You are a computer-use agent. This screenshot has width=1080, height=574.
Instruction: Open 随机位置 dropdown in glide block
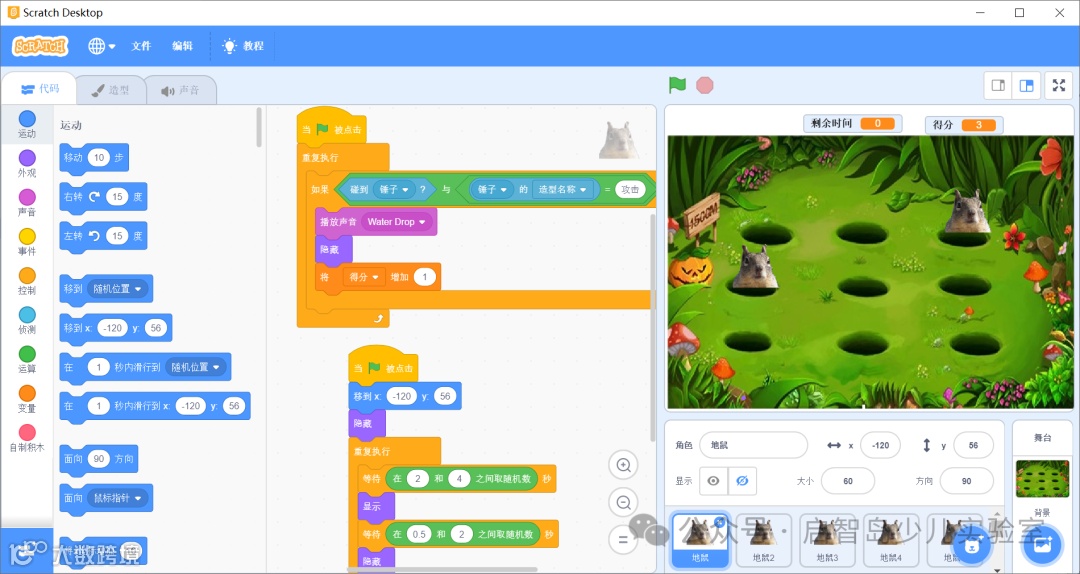click(x=195, y=367)
